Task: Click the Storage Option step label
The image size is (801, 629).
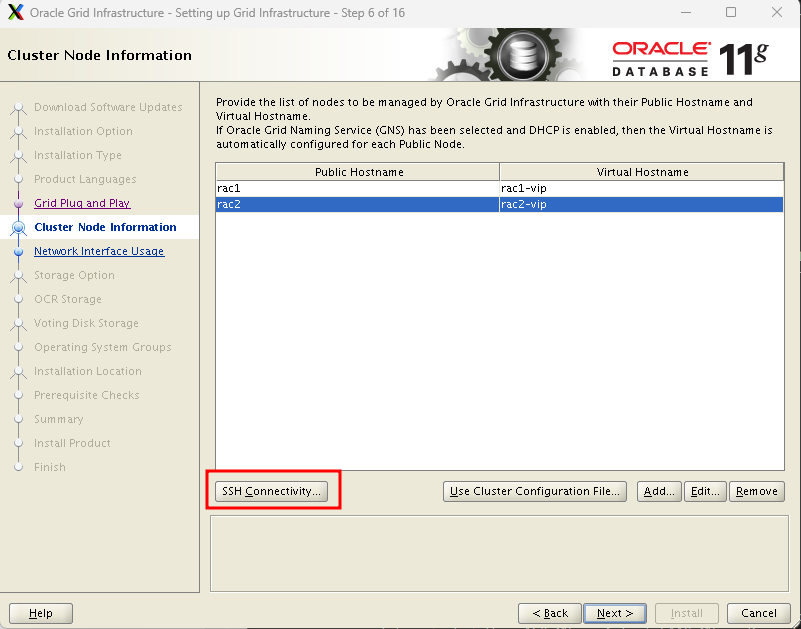Action: pyautogui.click(x=74, y=275)
